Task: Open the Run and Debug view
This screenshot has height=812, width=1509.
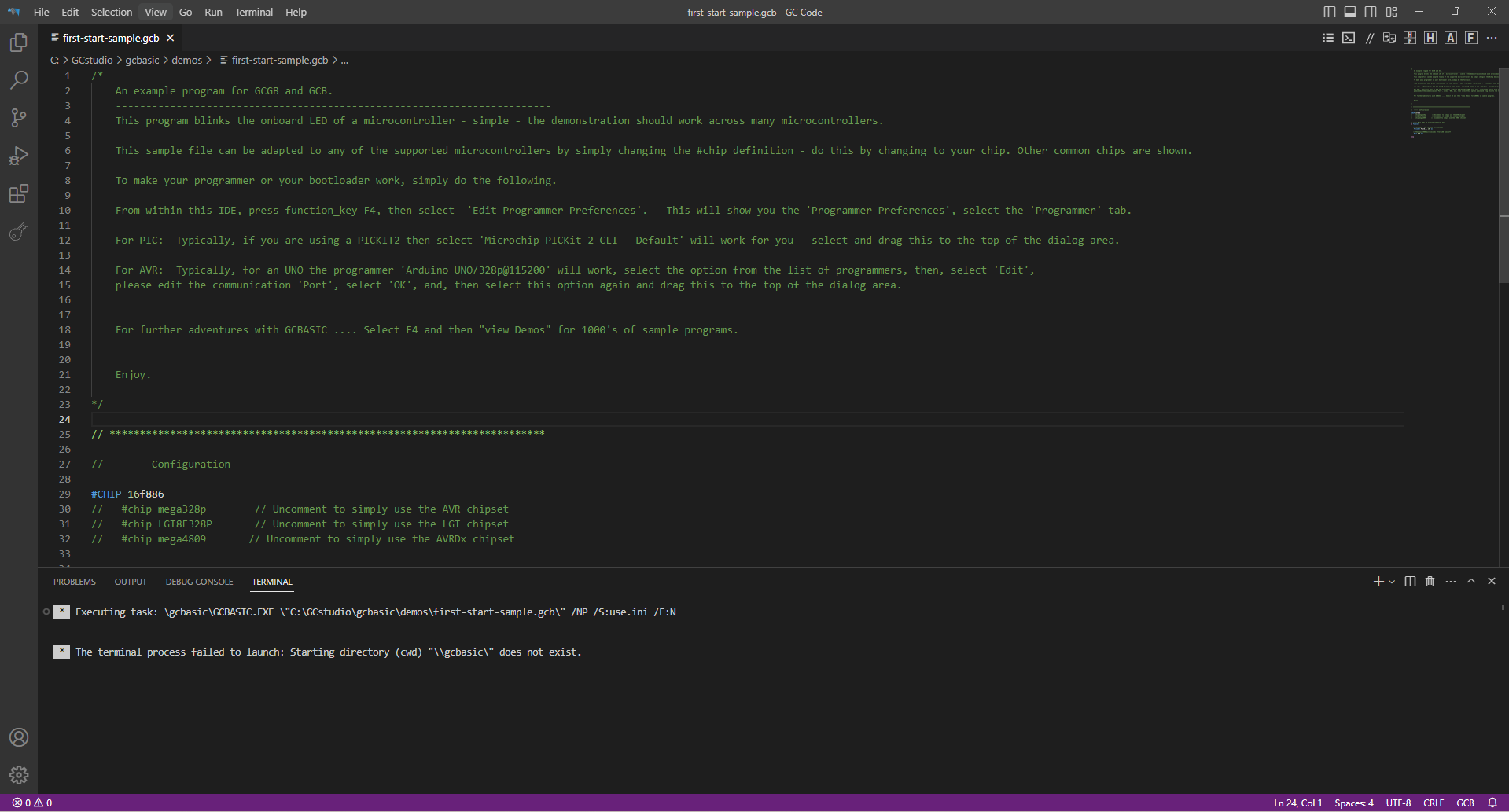Action: (19, 156)
